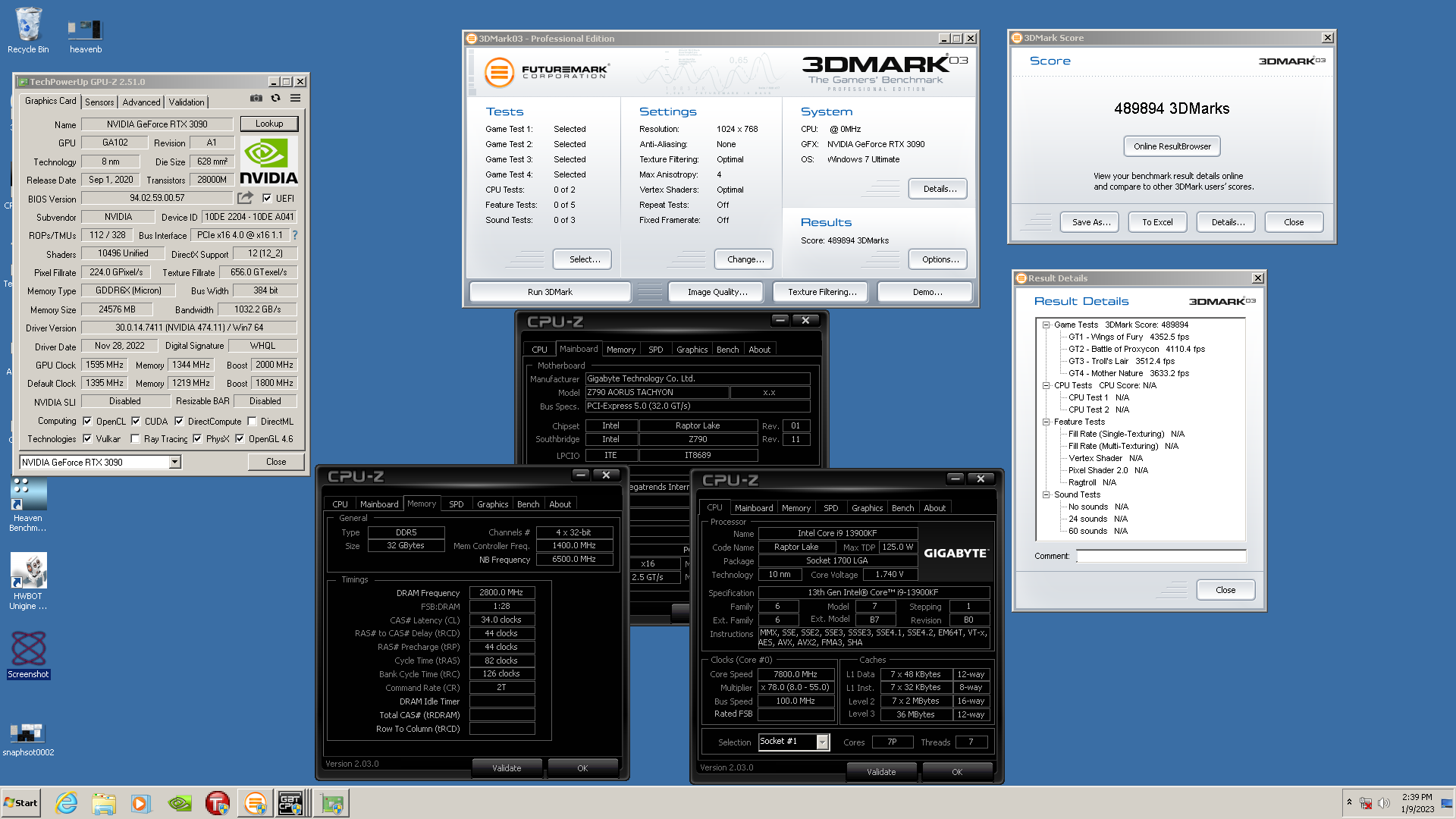
Task: Click Online ResultBrowser button
Action: (1172, 146)
